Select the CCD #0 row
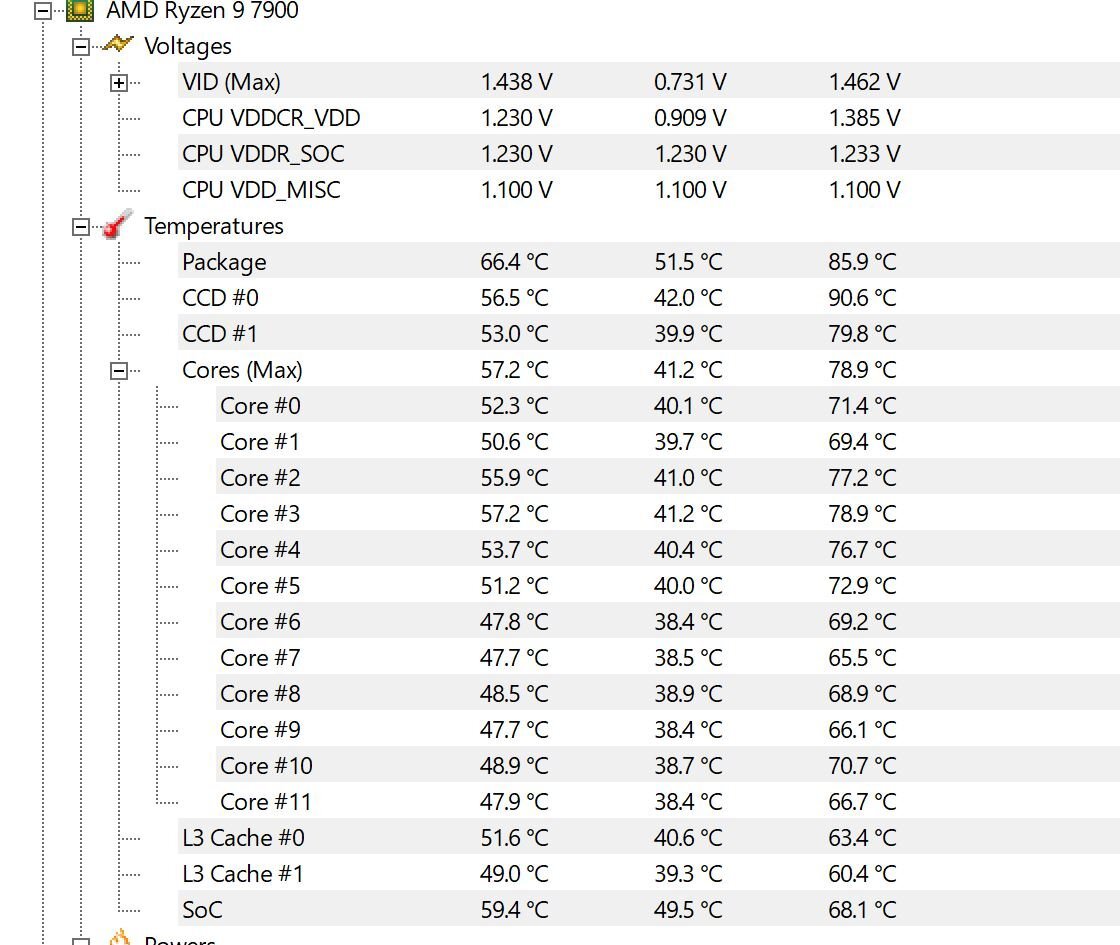The width and height of the screenshot is (1120, 945). [x=649, y=297]
